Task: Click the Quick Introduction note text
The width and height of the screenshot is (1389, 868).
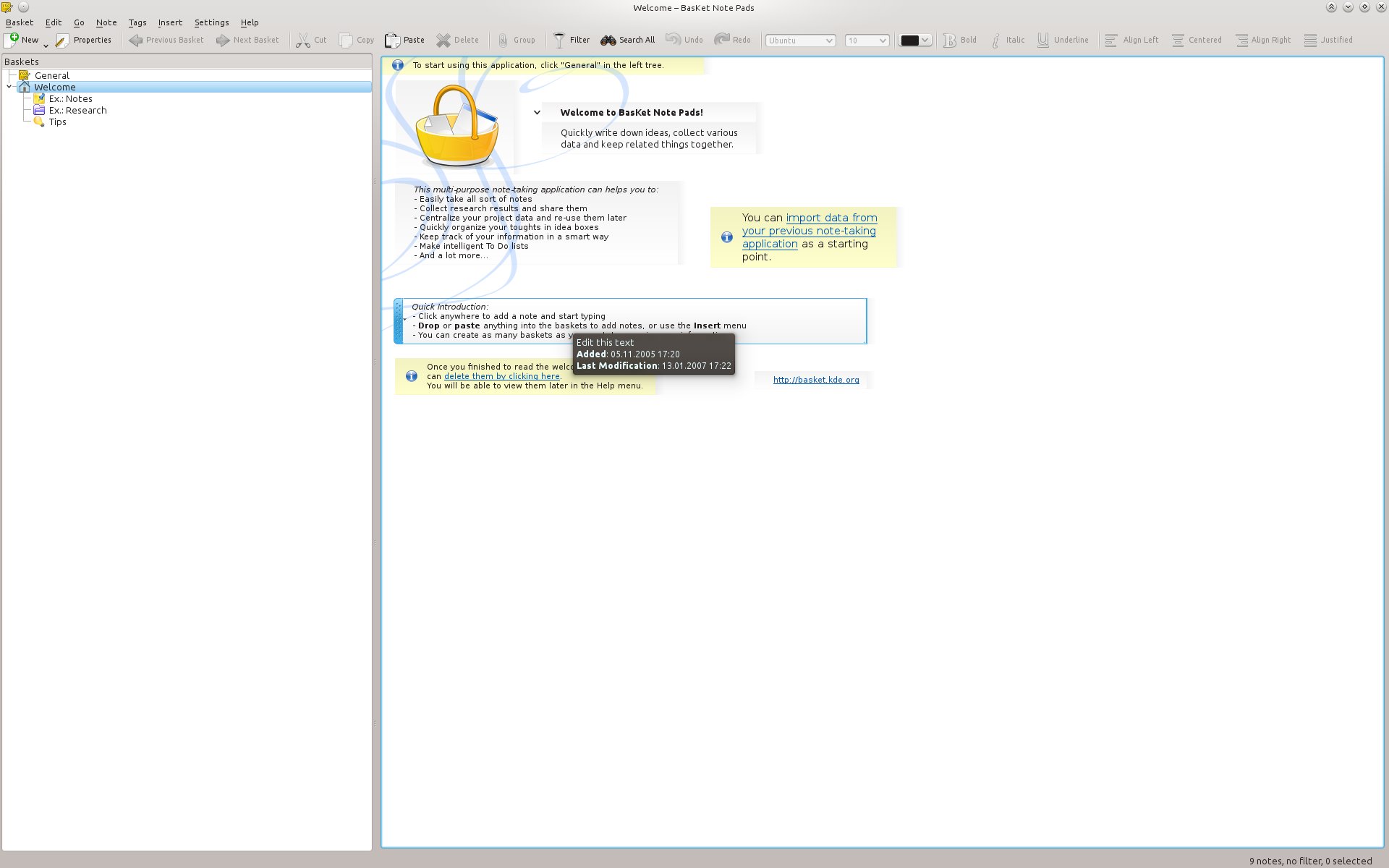Action: coord(579,320)
